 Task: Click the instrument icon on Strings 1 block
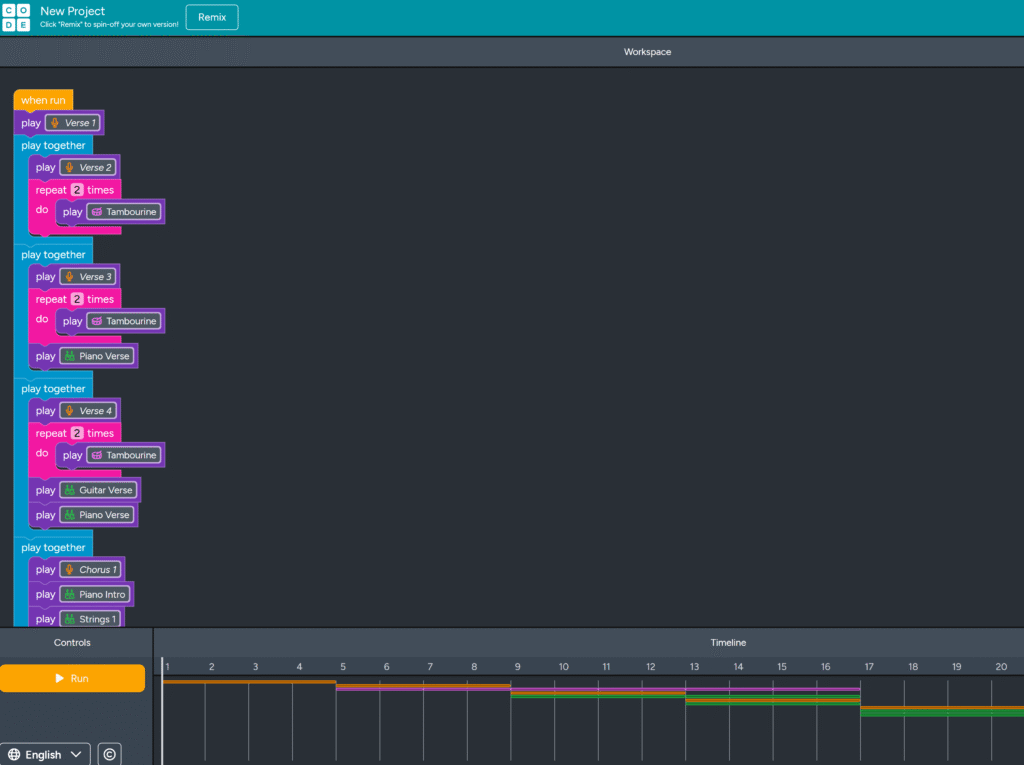69,619
